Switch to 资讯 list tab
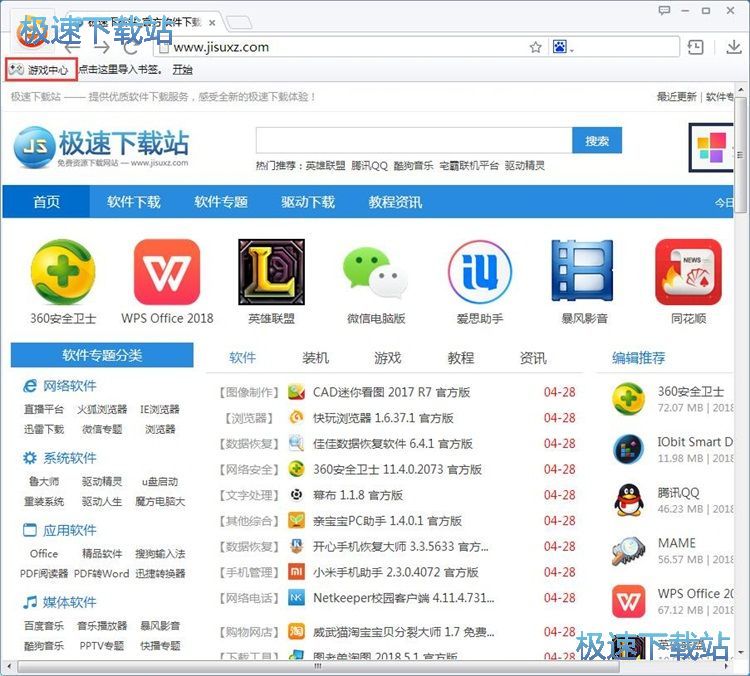Screen dimensions: 750x676 click(x=533, y=357)
